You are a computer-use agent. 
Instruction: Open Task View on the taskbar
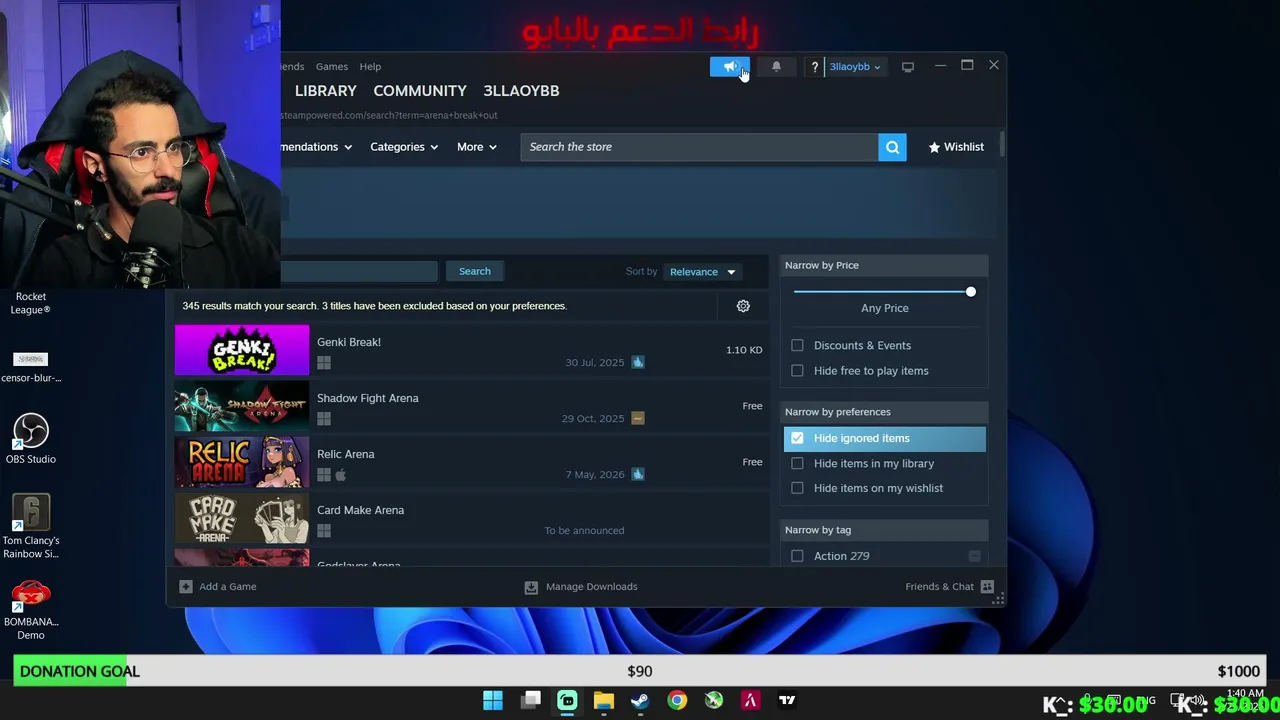click(x=531, y=701)
